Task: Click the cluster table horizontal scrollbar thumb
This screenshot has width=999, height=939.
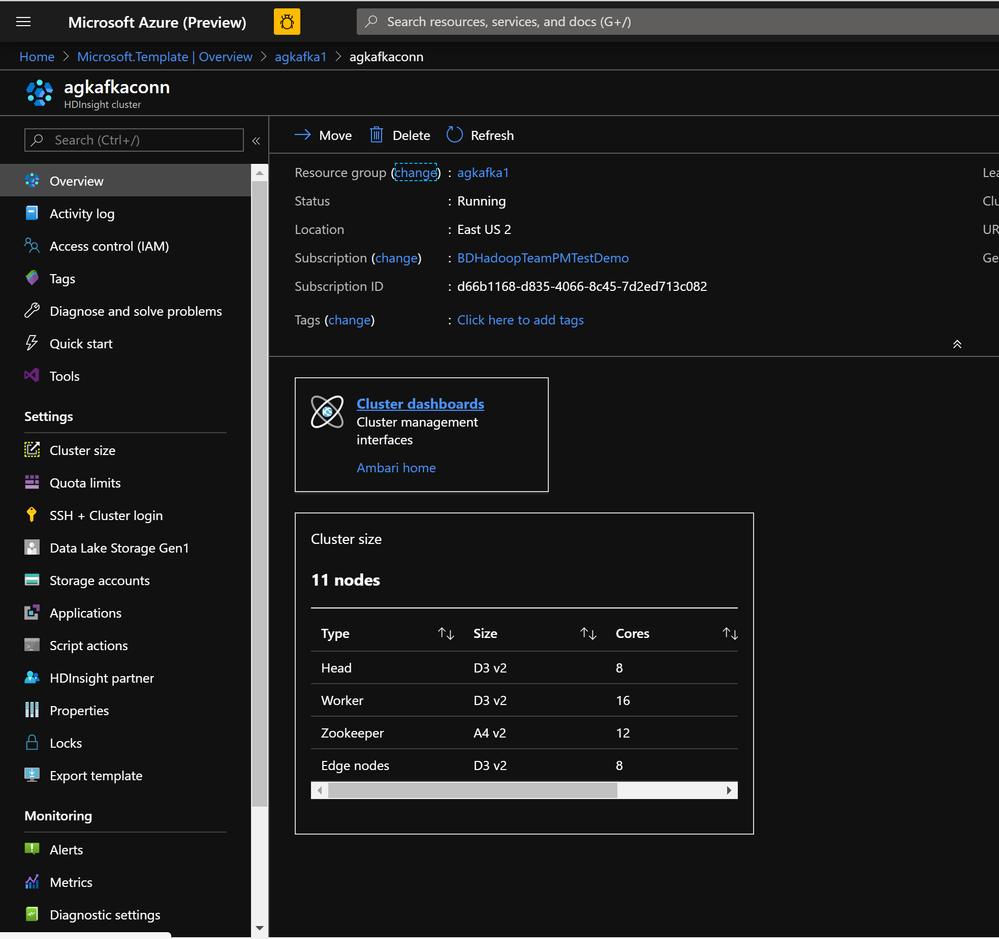Action: pyautogui.click(x=473, y=791)
